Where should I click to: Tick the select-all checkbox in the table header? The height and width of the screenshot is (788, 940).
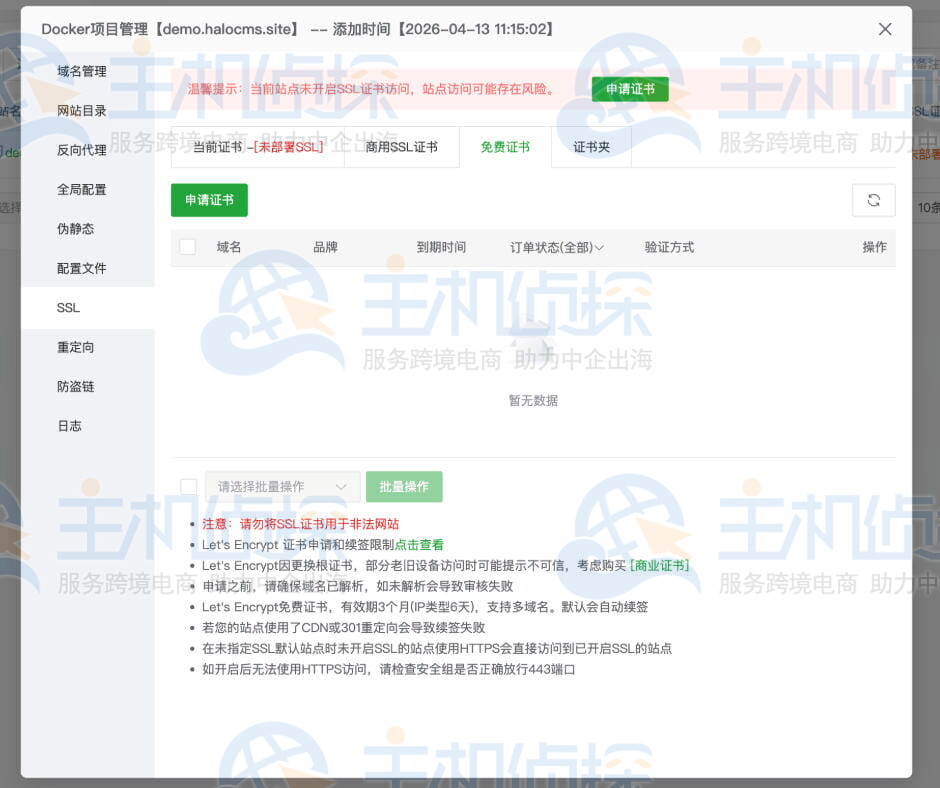tap(188, 246)
